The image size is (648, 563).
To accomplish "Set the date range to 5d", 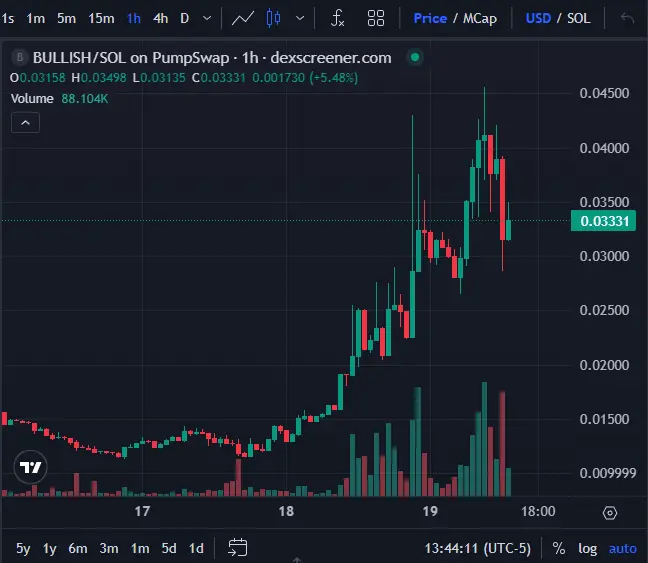I will (169, 549).
